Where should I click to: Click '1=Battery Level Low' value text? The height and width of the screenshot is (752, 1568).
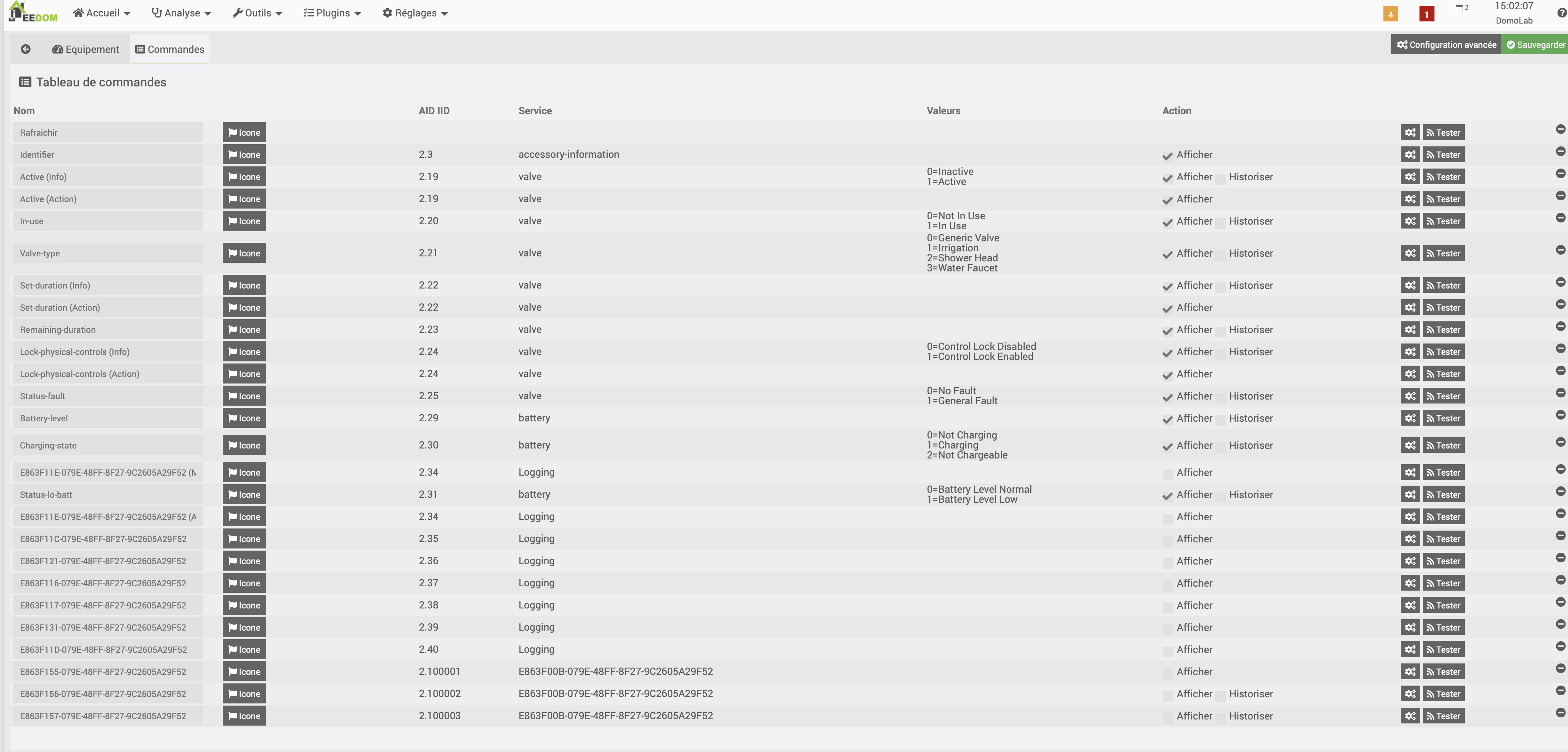coord(971,499)
